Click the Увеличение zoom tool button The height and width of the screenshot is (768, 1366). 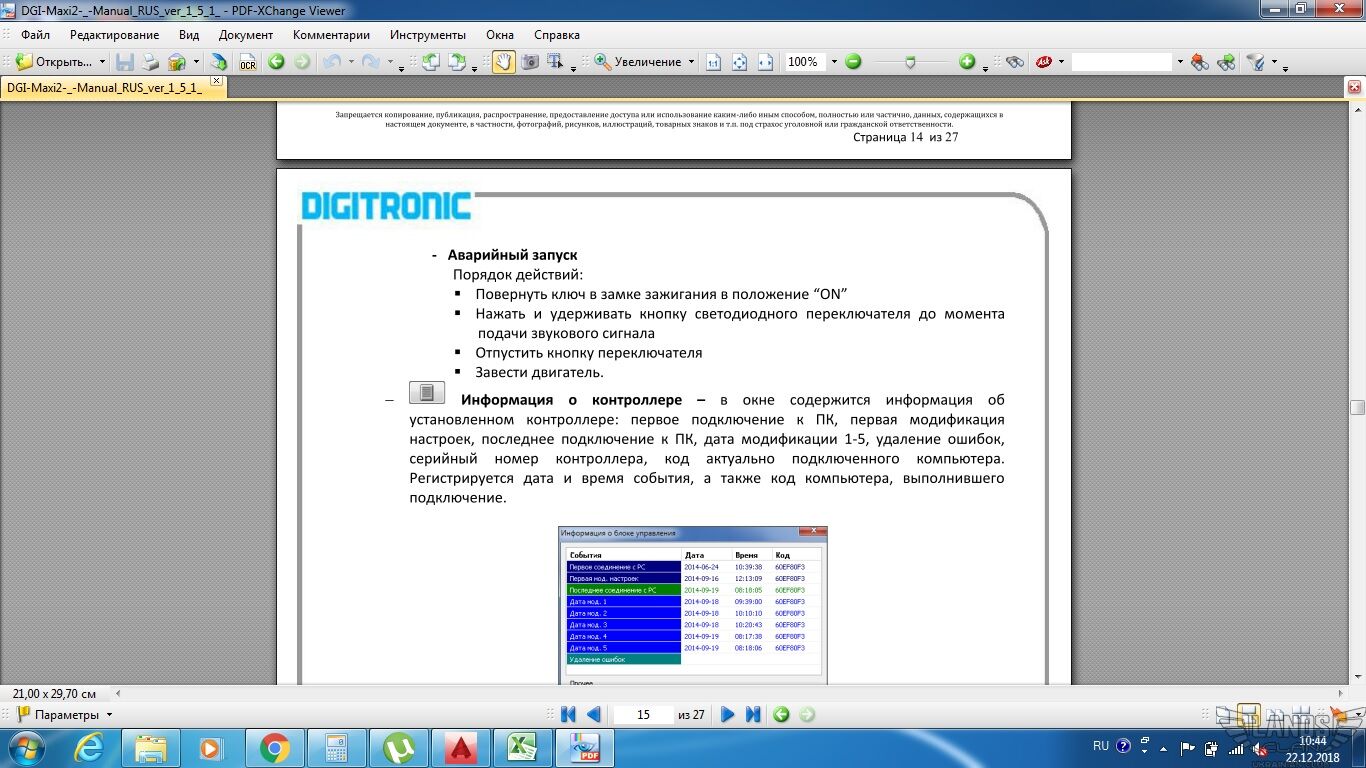[x=638, y=62]
